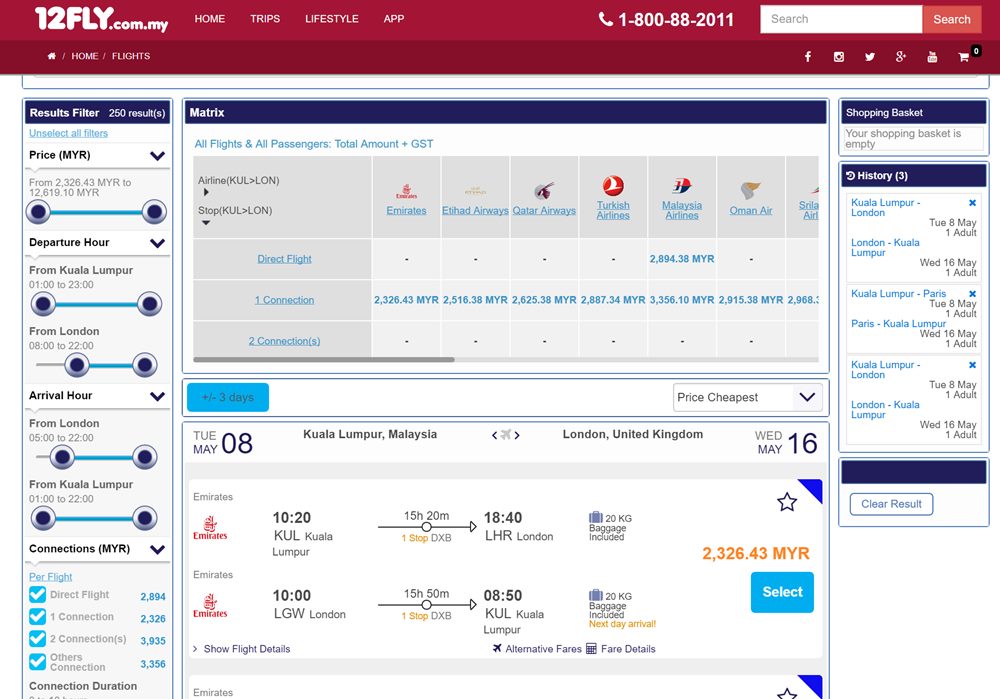Image resolution: width=1000 pixels, height=699 pixels.
Task: Select 2,326.43 MYR Emirates matrix fare
Action: click(406, 300)
